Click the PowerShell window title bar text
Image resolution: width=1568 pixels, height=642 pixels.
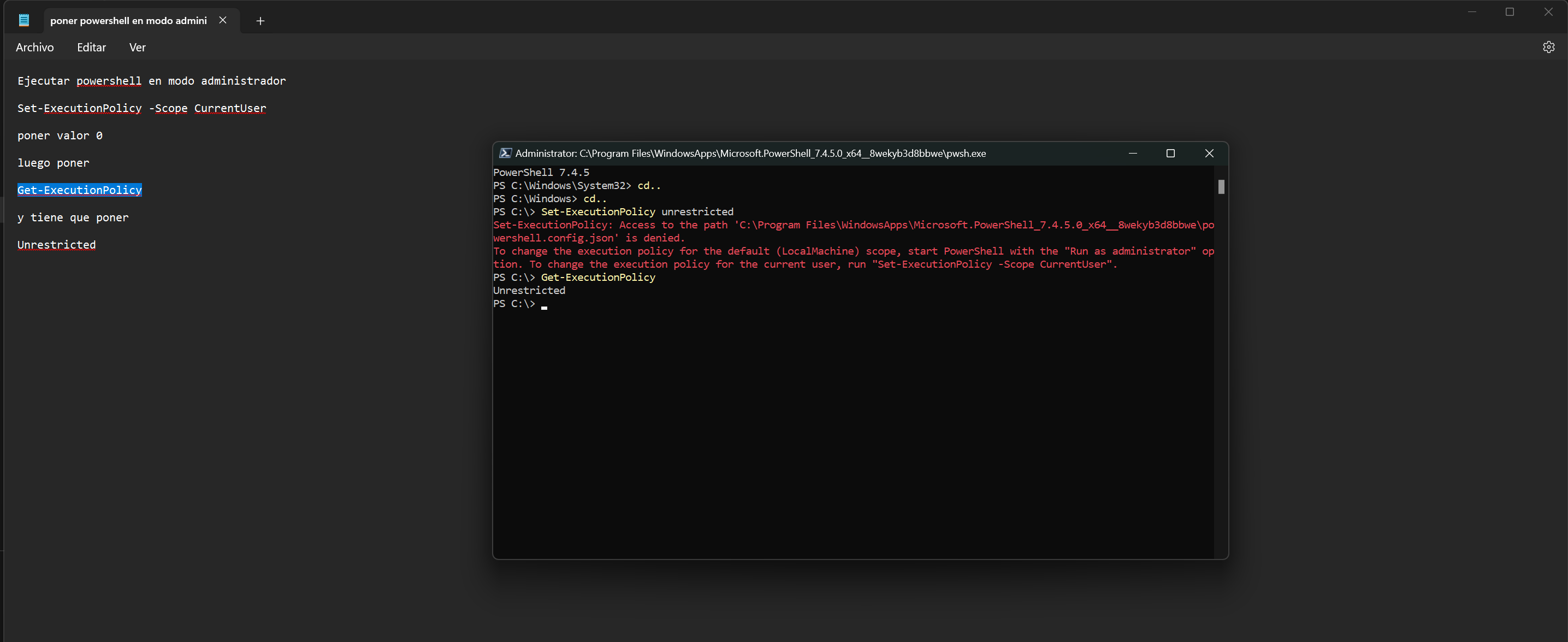click(x=750, y=153)
